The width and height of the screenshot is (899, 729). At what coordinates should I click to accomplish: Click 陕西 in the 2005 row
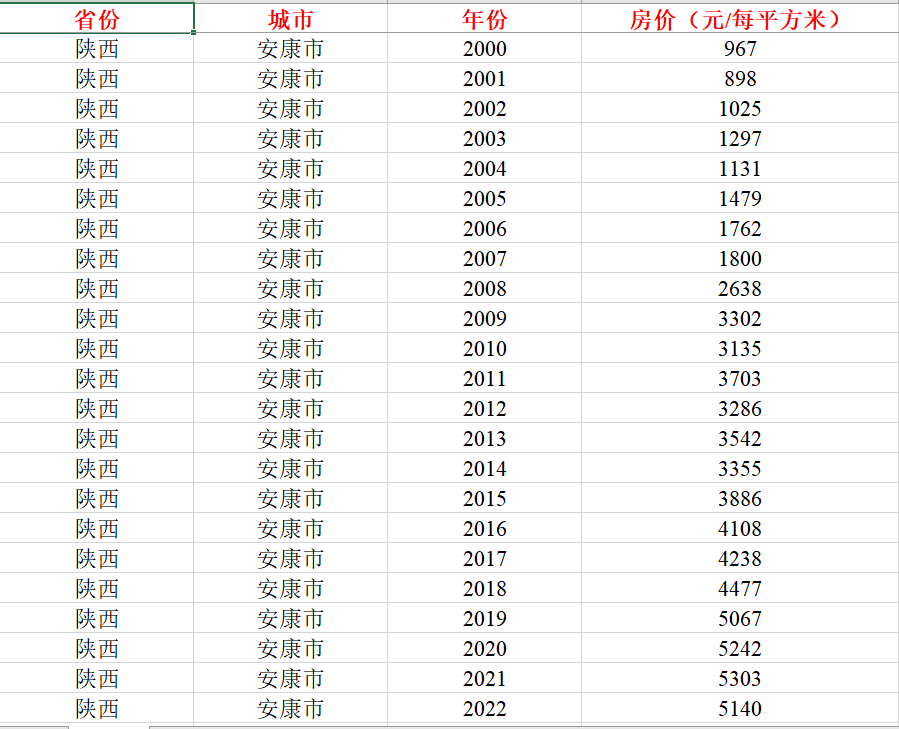96,198
